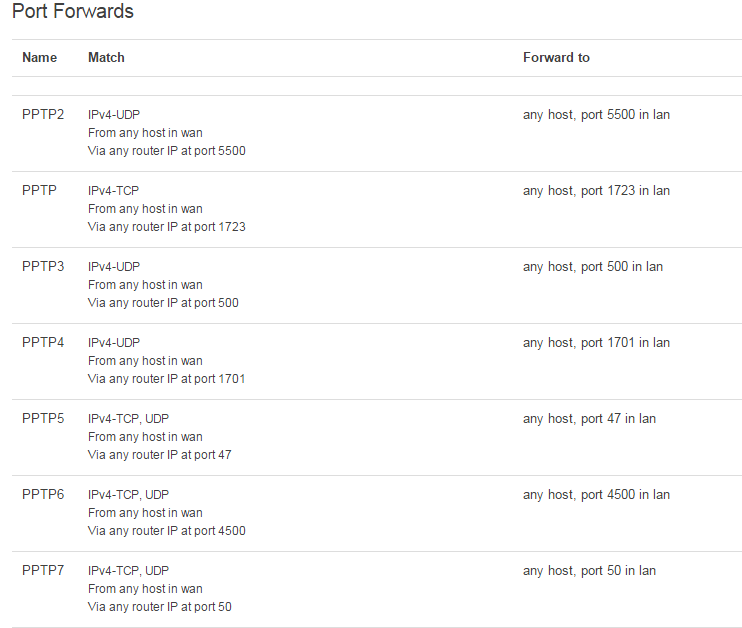Select the PPTP7 rule name
The height and width of the screenshot is (628, 742).
[43, 571]
